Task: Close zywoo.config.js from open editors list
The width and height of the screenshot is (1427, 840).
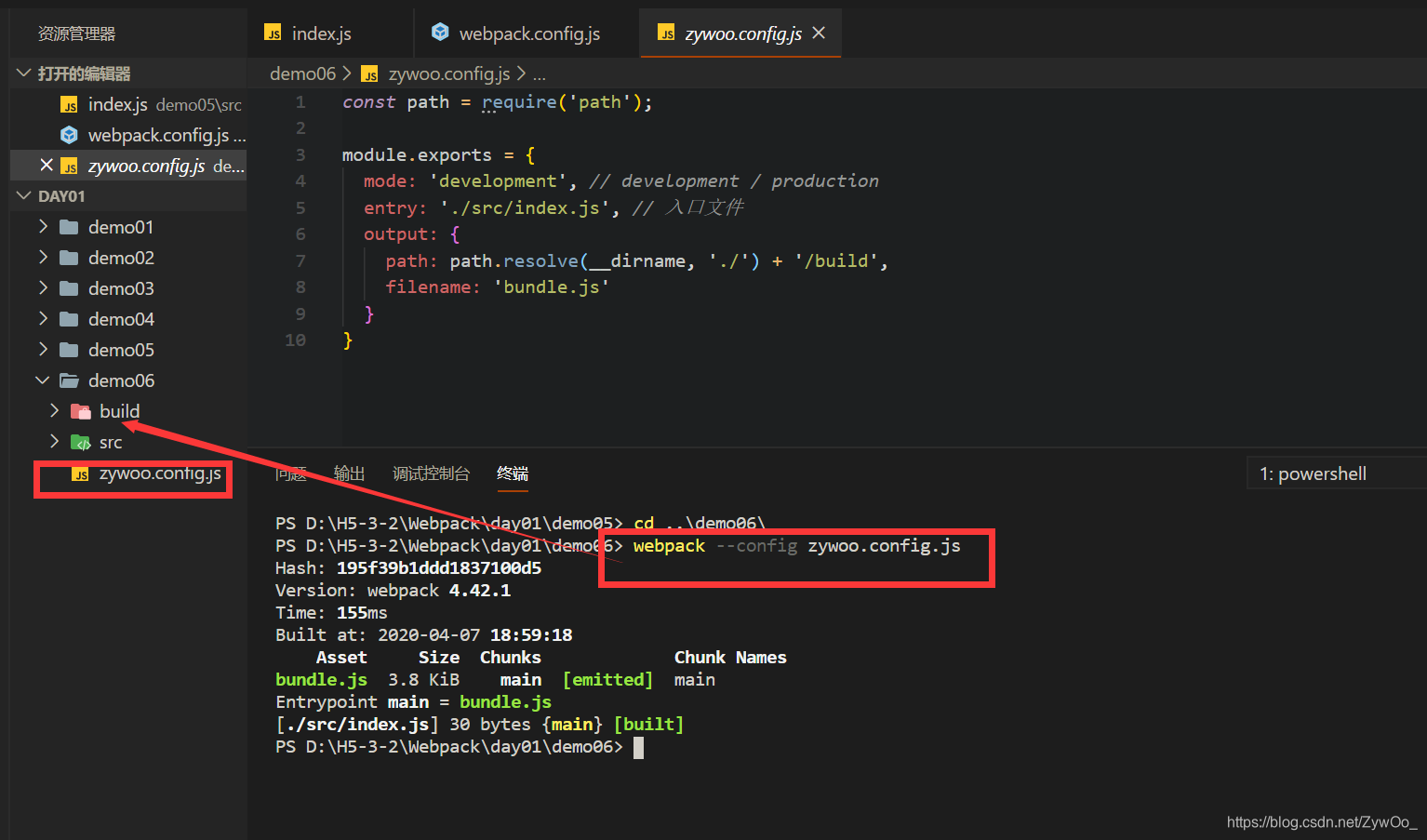Action: point(47,165)
